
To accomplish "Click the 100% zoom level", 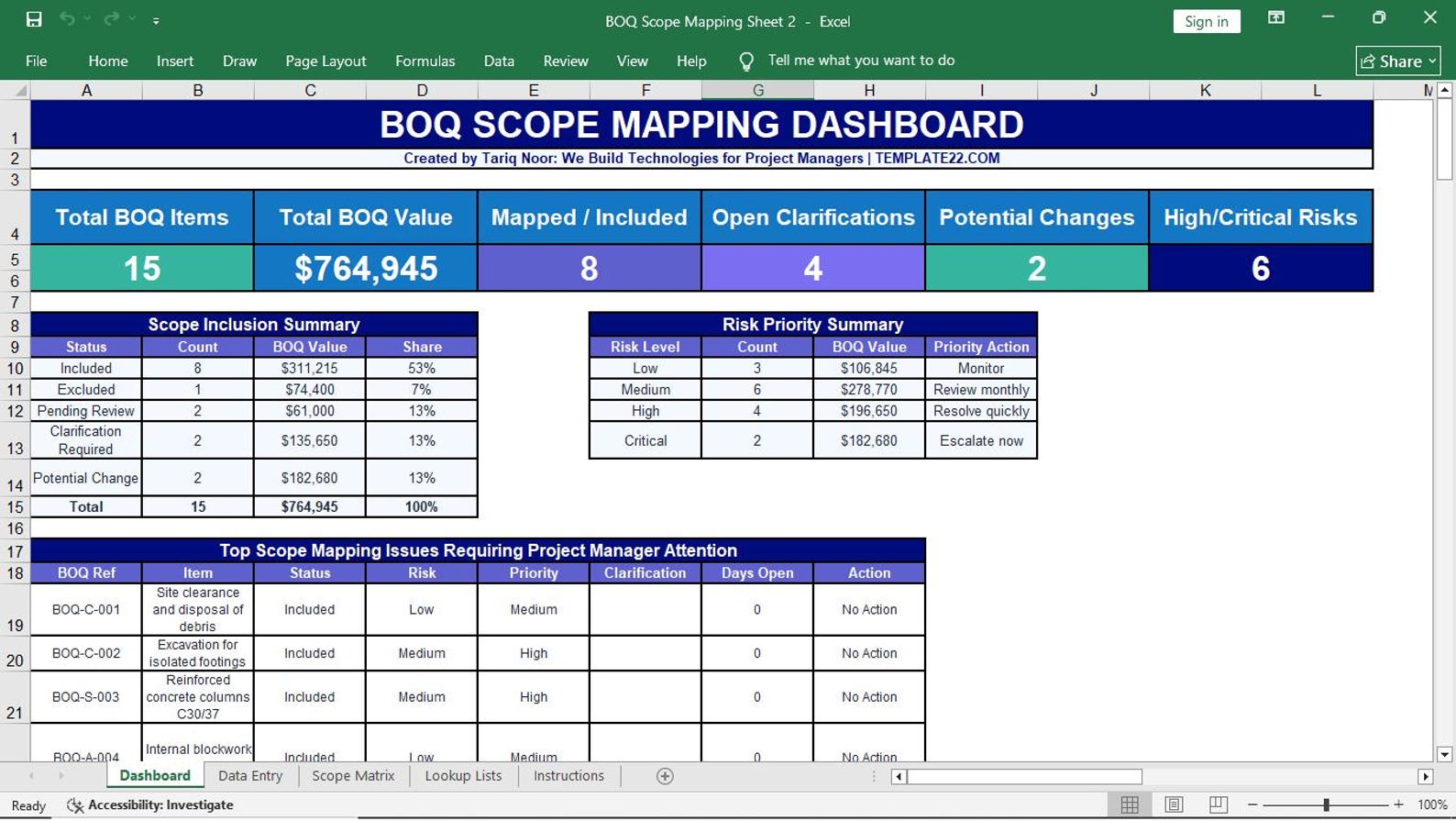I will [x=1432, y=804].
